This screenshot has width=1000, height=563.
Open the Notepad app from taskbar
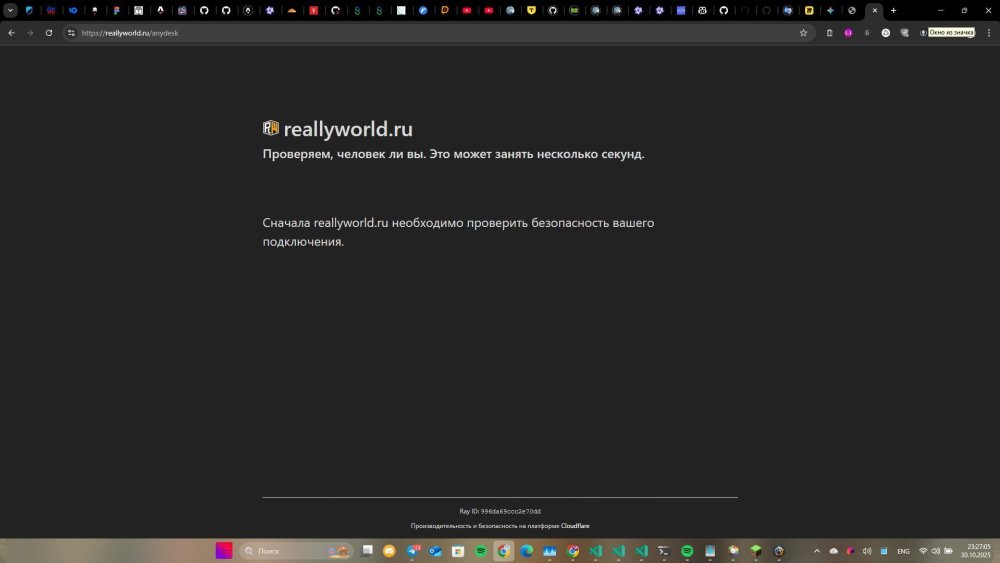coord(710,551)
